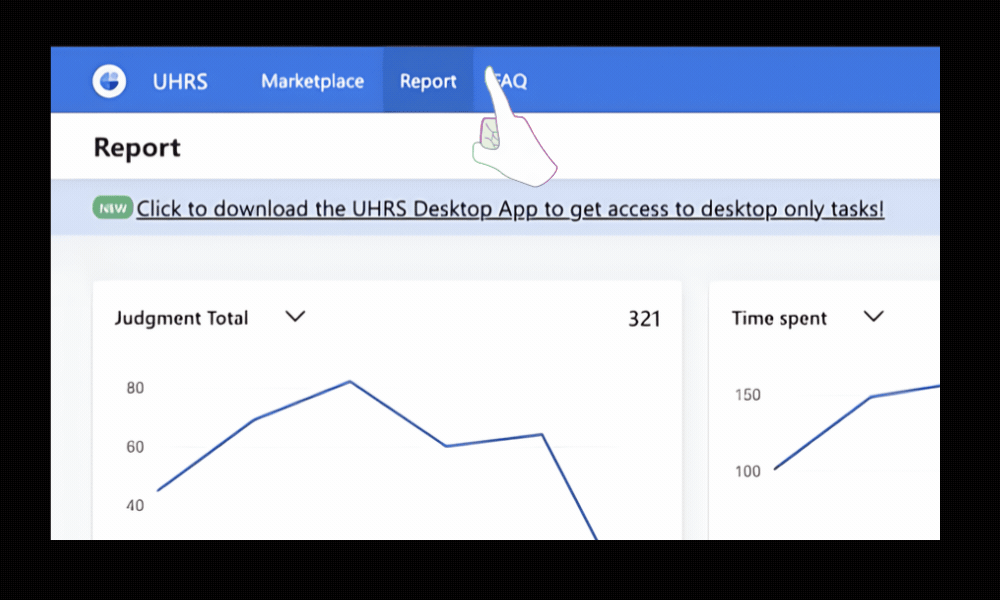Select the Time spent card title
Viewport: 1000px width, 600px height.
coord(779,318)
